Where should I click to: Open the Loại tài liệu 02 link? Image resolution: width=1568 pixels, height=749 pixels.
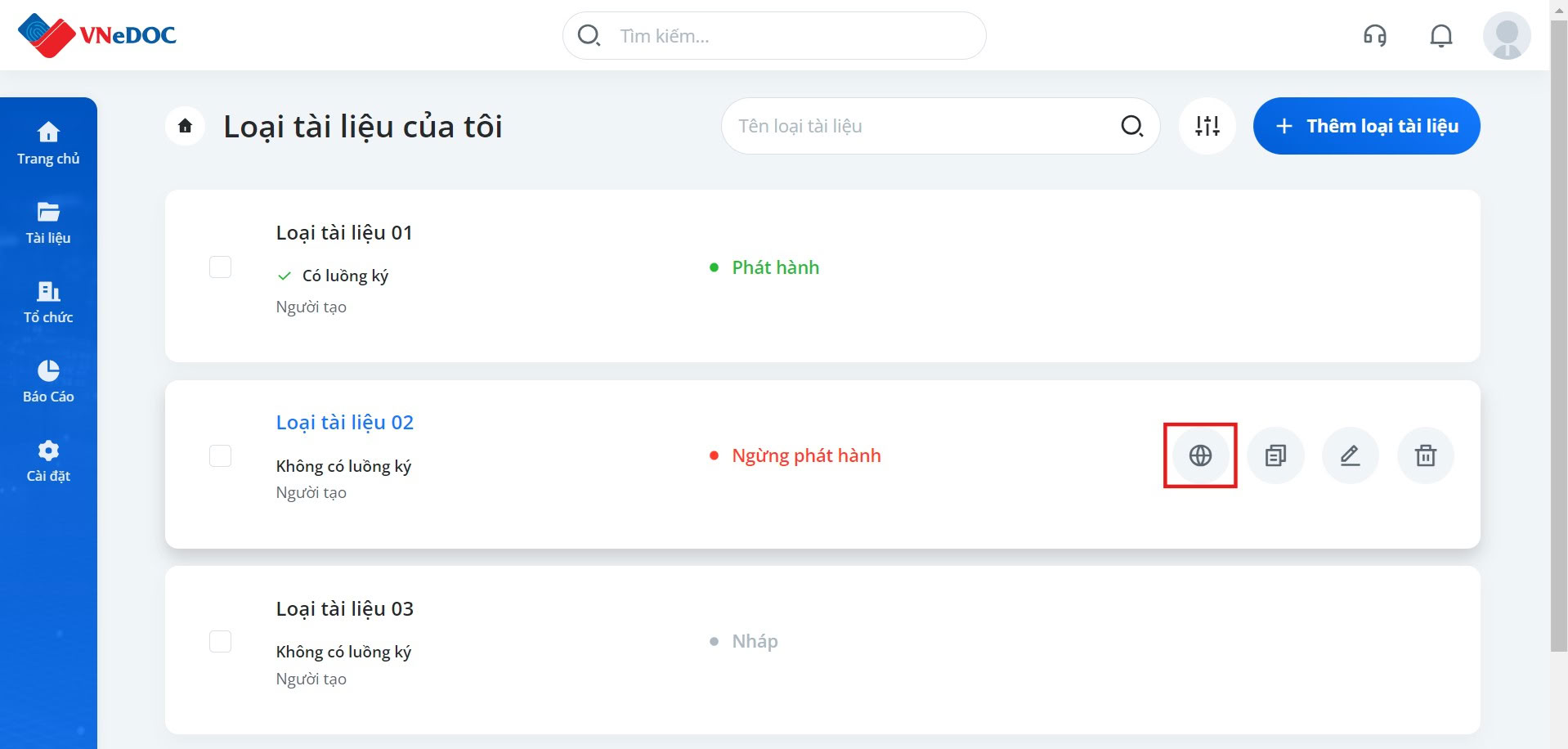point(345,423)
